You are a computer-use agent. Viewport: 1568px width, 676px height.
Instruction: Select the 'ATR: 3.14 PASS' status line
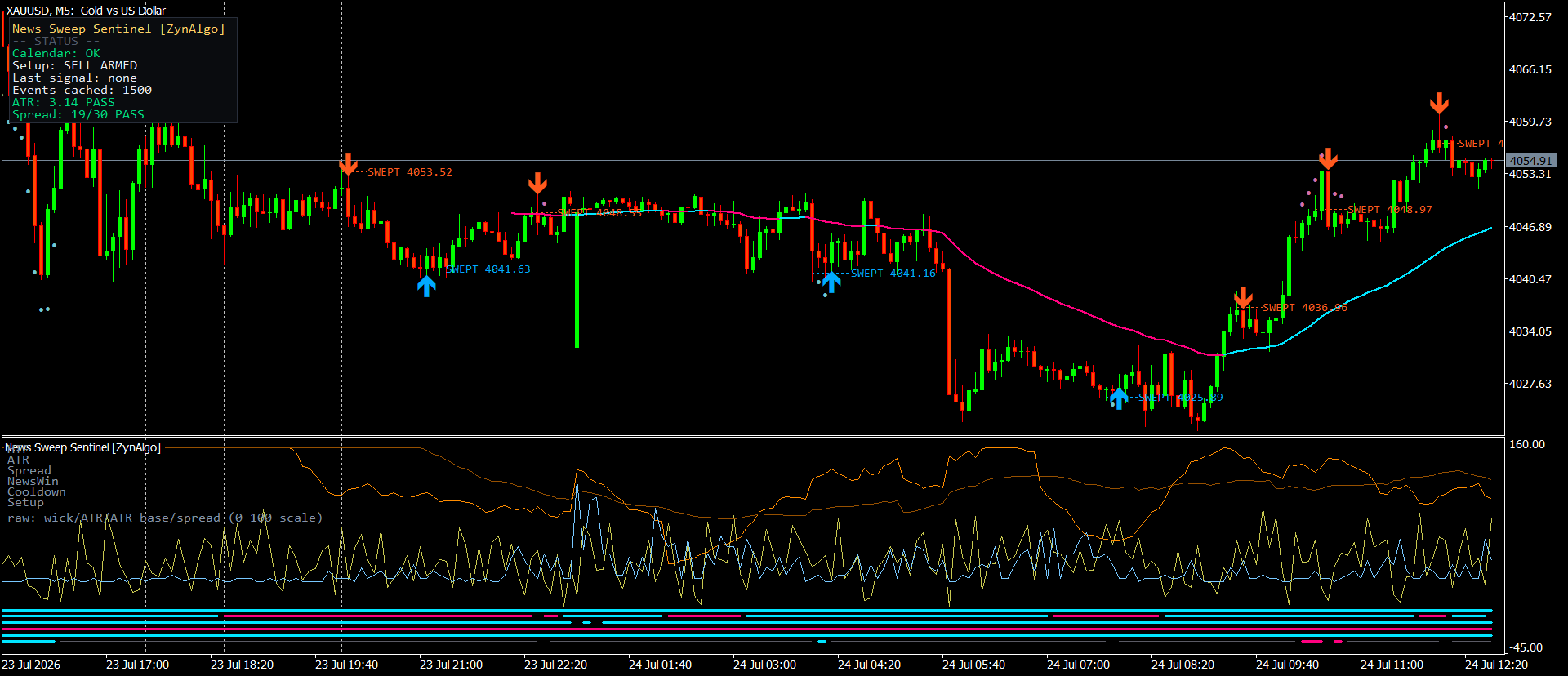[64, 102]
